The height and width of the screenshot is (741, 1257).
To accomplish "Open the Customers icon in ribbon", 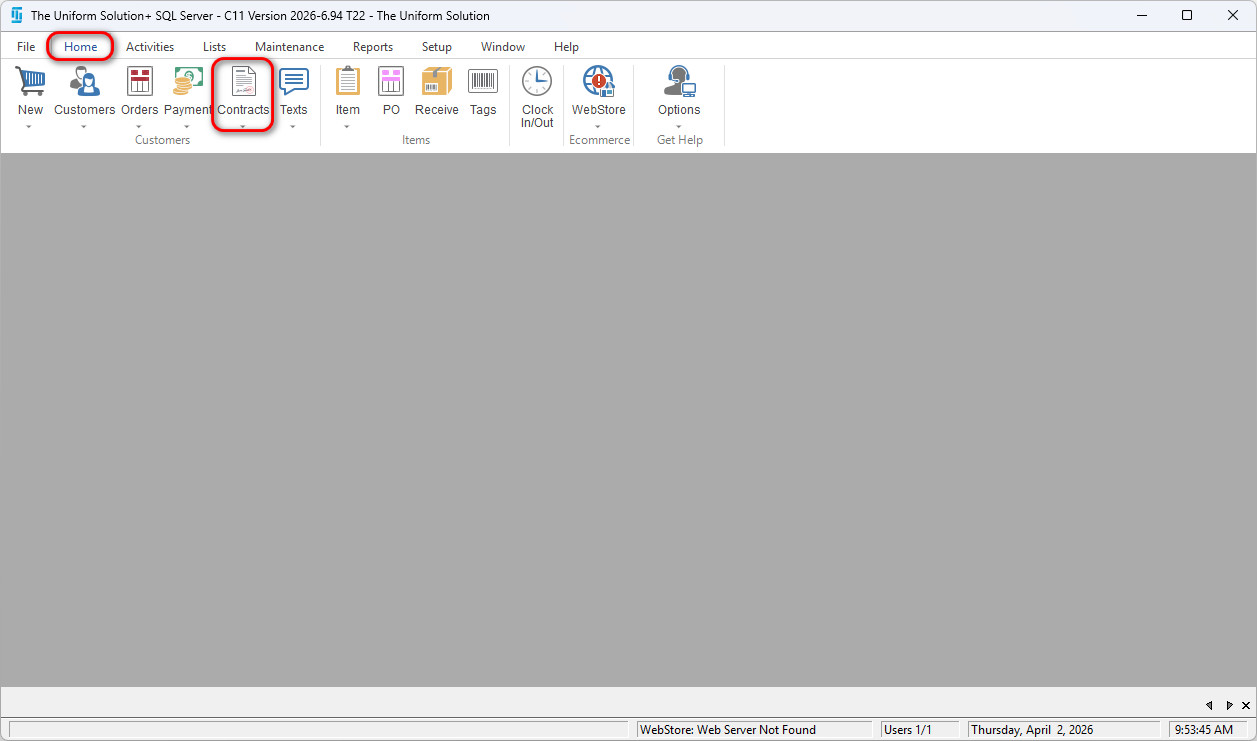I will click(x=84, y=82).
